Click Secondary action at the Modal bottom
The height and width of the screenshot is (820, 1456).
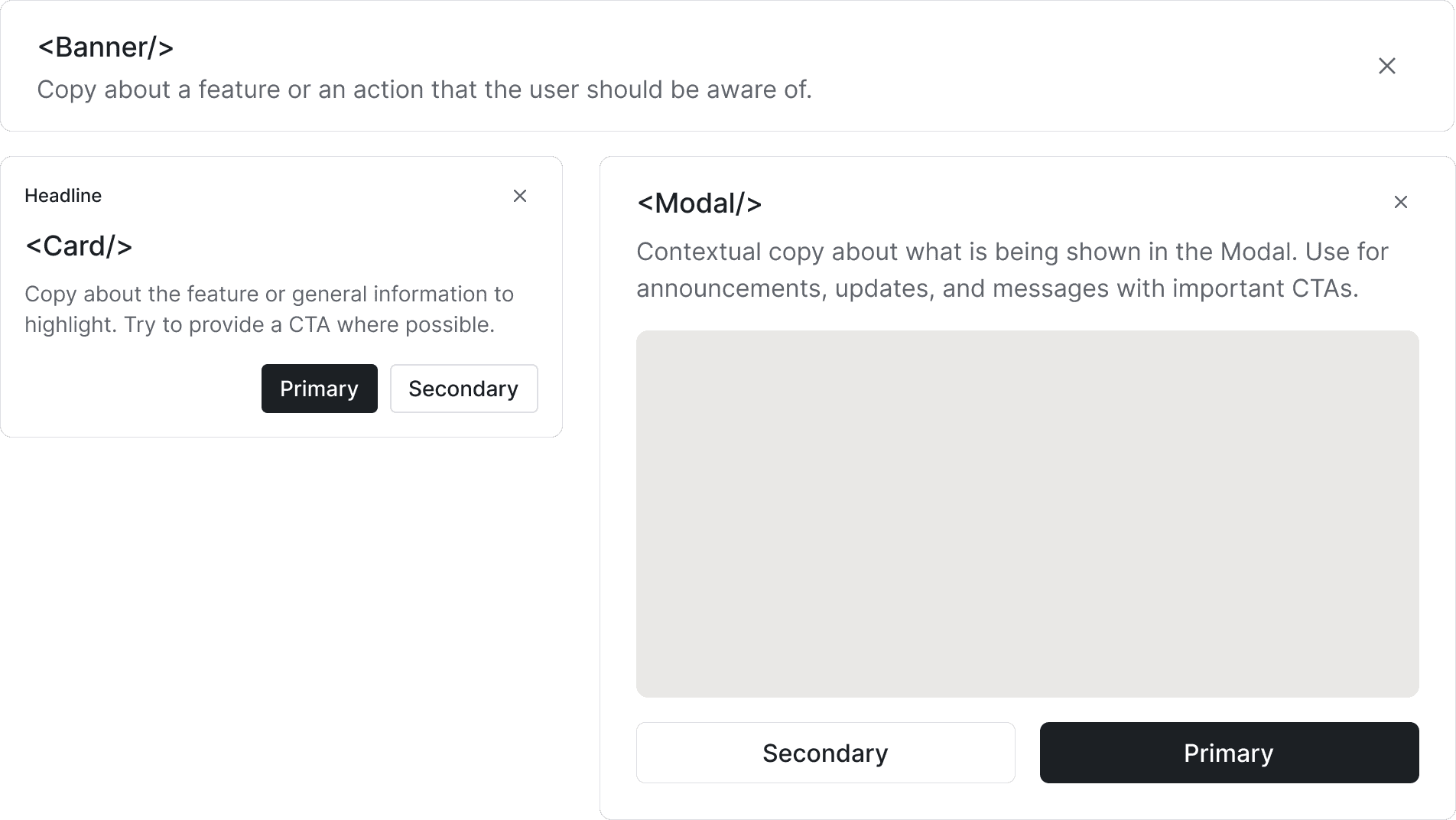[825, 753]
